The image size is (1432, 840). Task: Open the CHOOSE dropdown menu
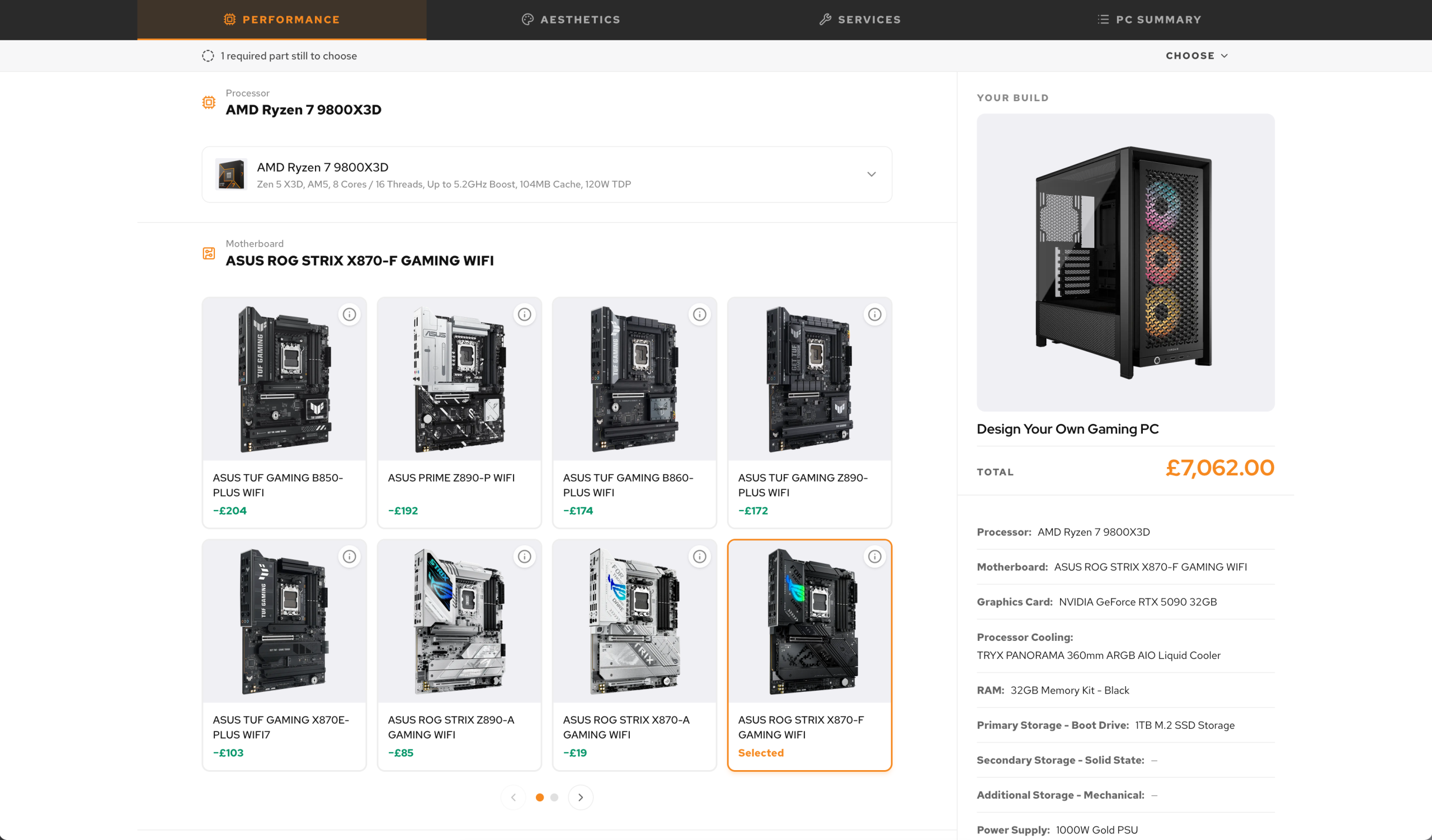coord(1197,56)
